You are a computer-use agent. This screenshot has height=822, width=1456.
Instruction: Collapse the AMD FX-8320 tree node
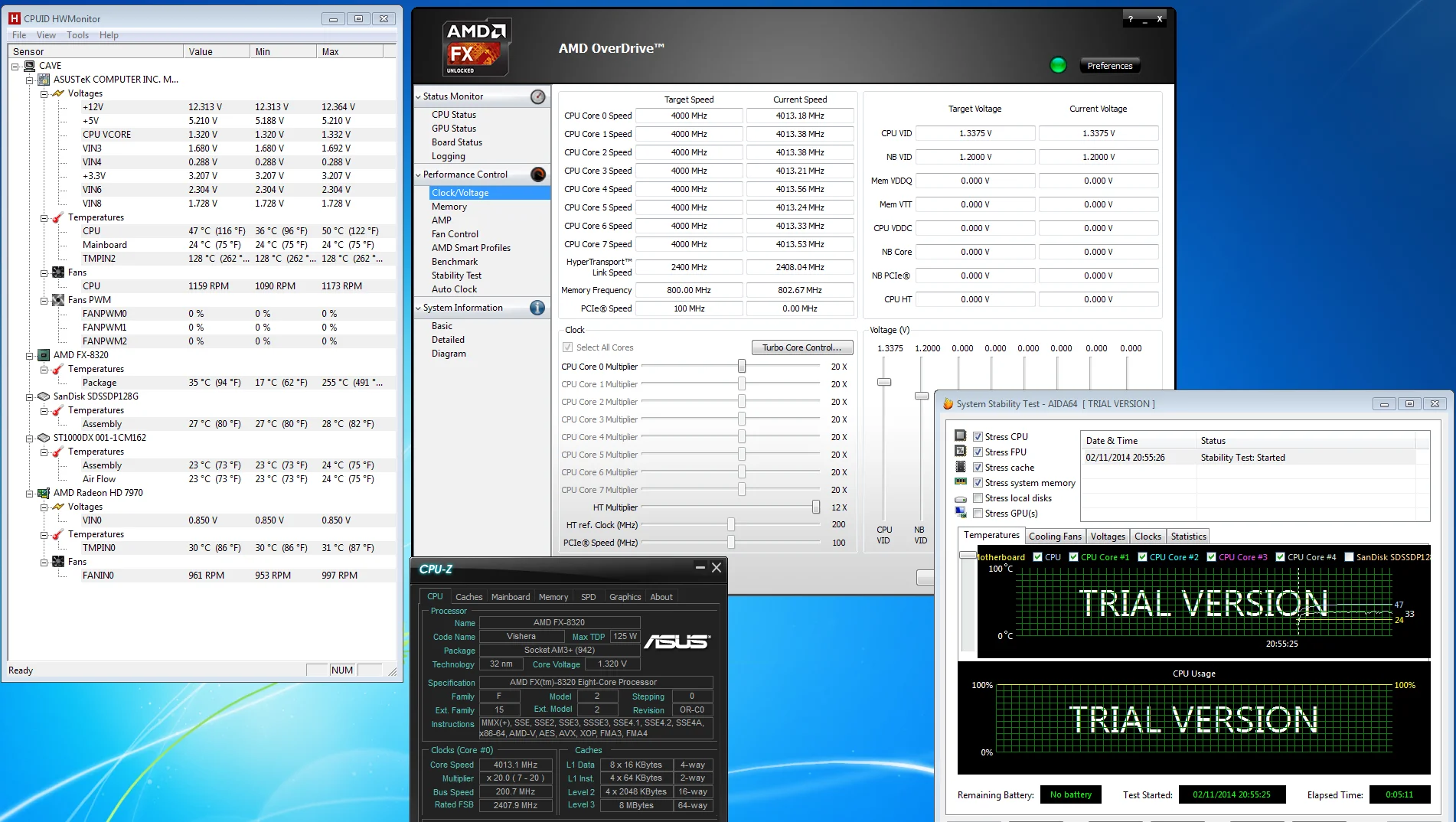[29, 356]
